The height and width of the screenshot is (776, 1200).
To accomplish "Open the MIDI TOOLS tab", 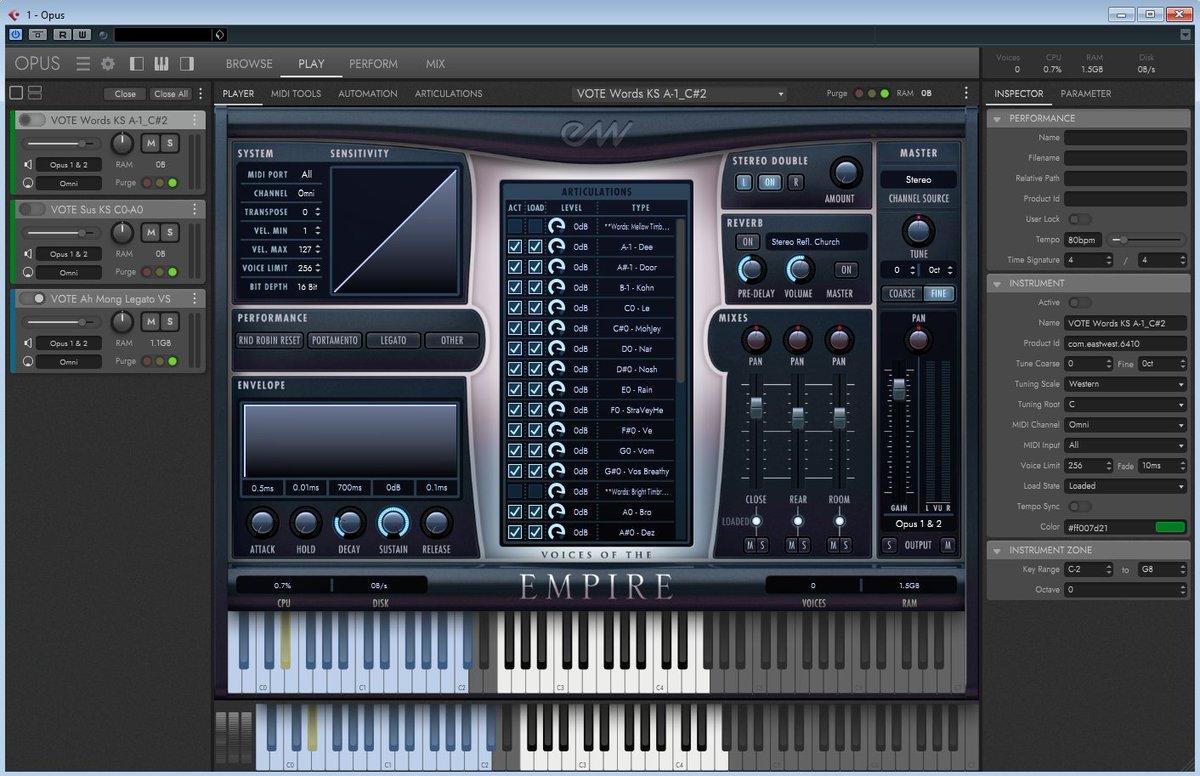I will 296,94.
